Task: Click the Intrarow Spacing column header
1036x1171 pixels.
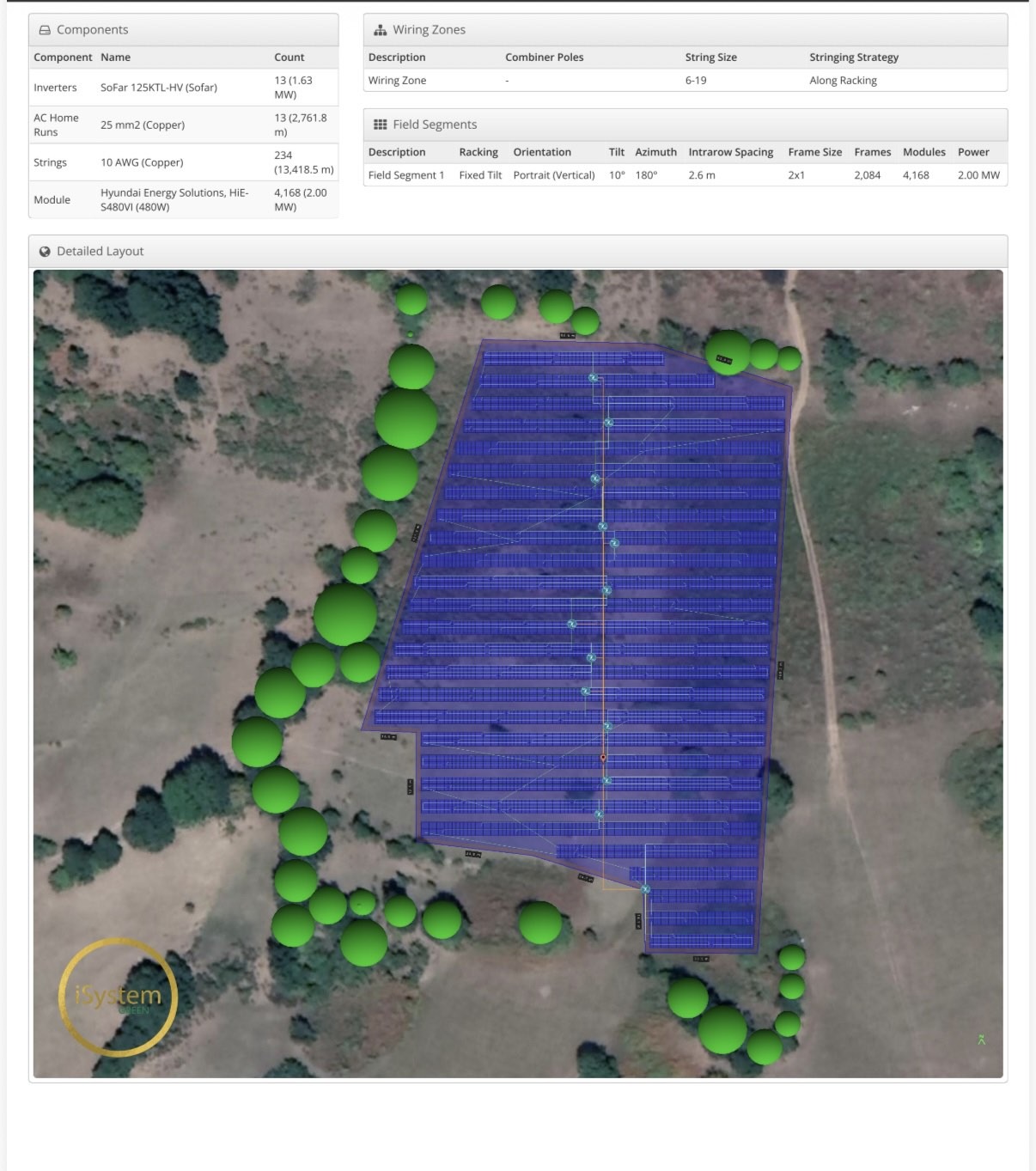Action: pyautogui.click(x=730, y=152)
